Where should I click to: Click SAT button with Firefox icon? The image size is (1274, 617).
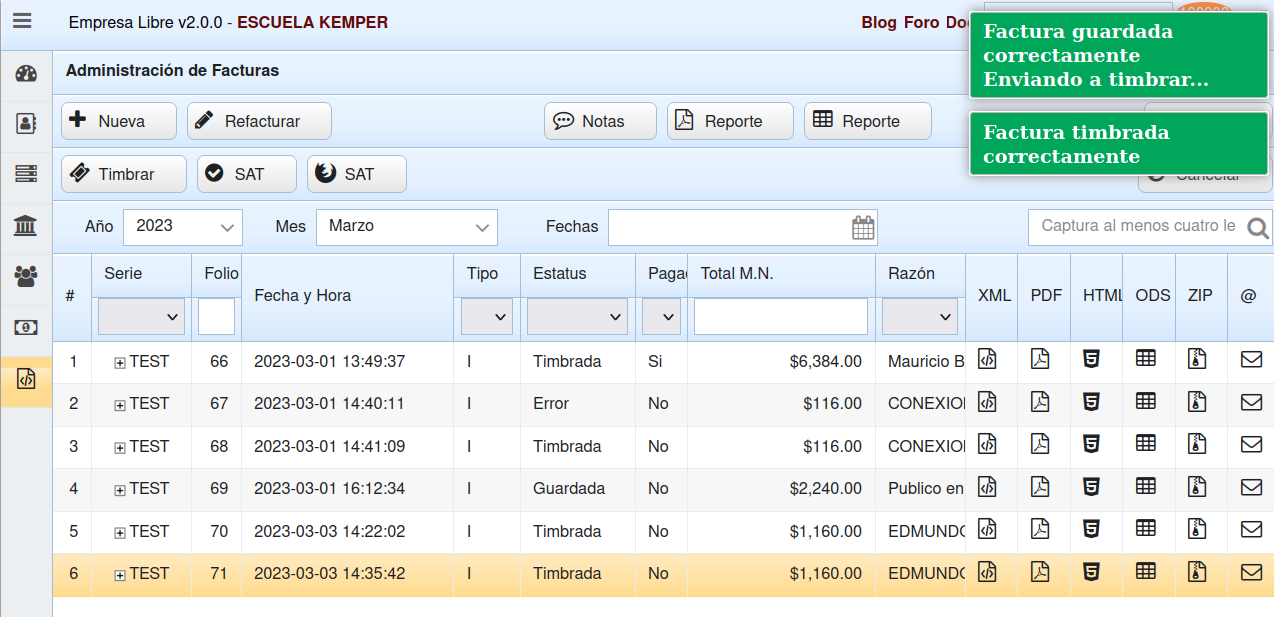(x=357, y=174)
